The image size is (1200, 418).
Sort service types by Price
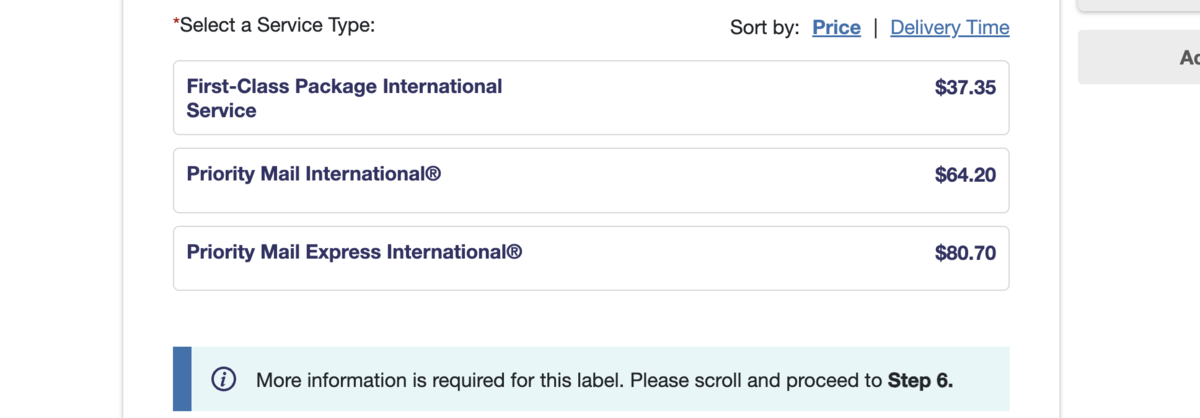point(836,28)
